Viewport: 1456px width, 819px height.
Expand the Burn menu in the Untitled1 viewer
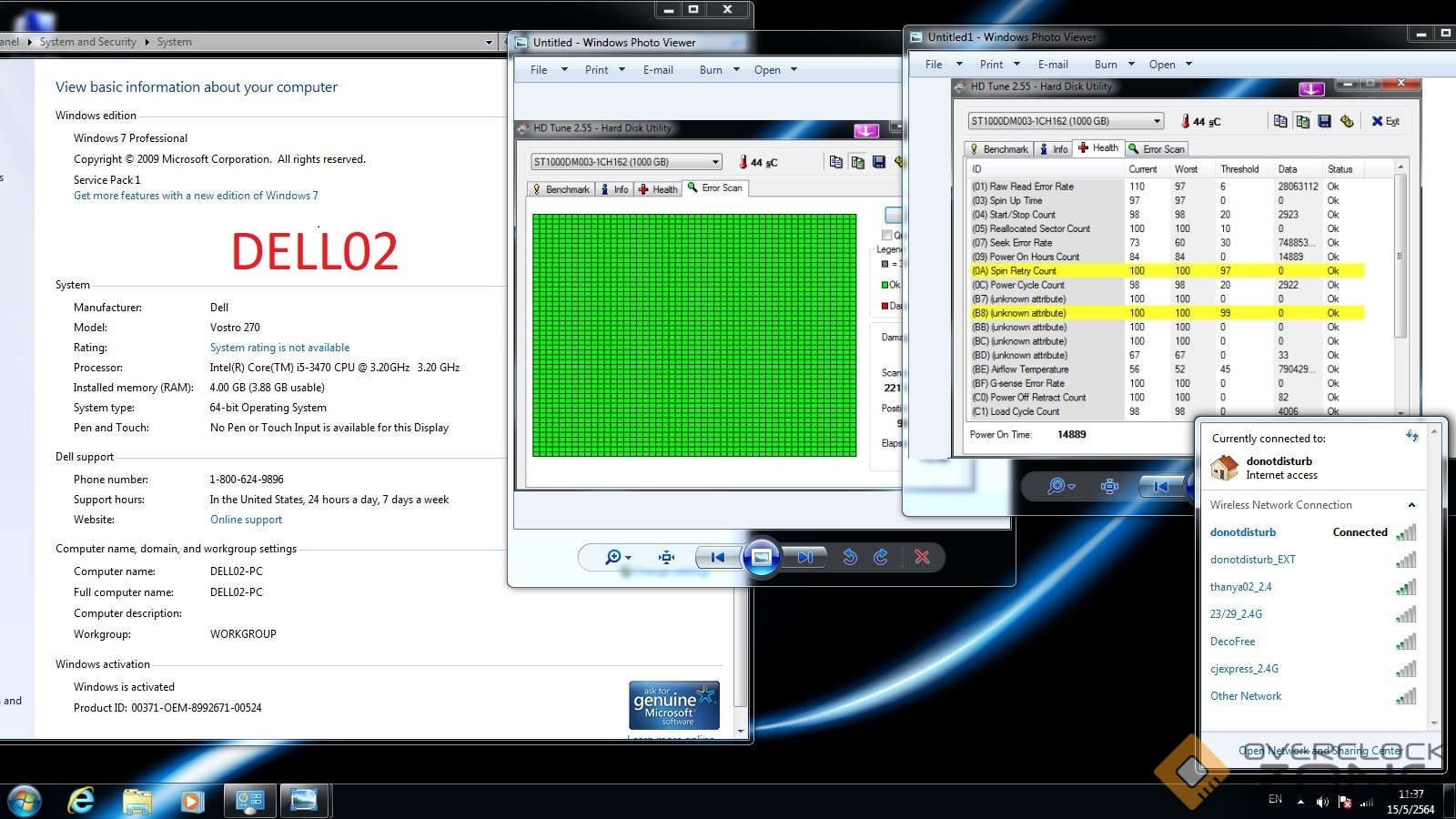tap(1115, 65)
